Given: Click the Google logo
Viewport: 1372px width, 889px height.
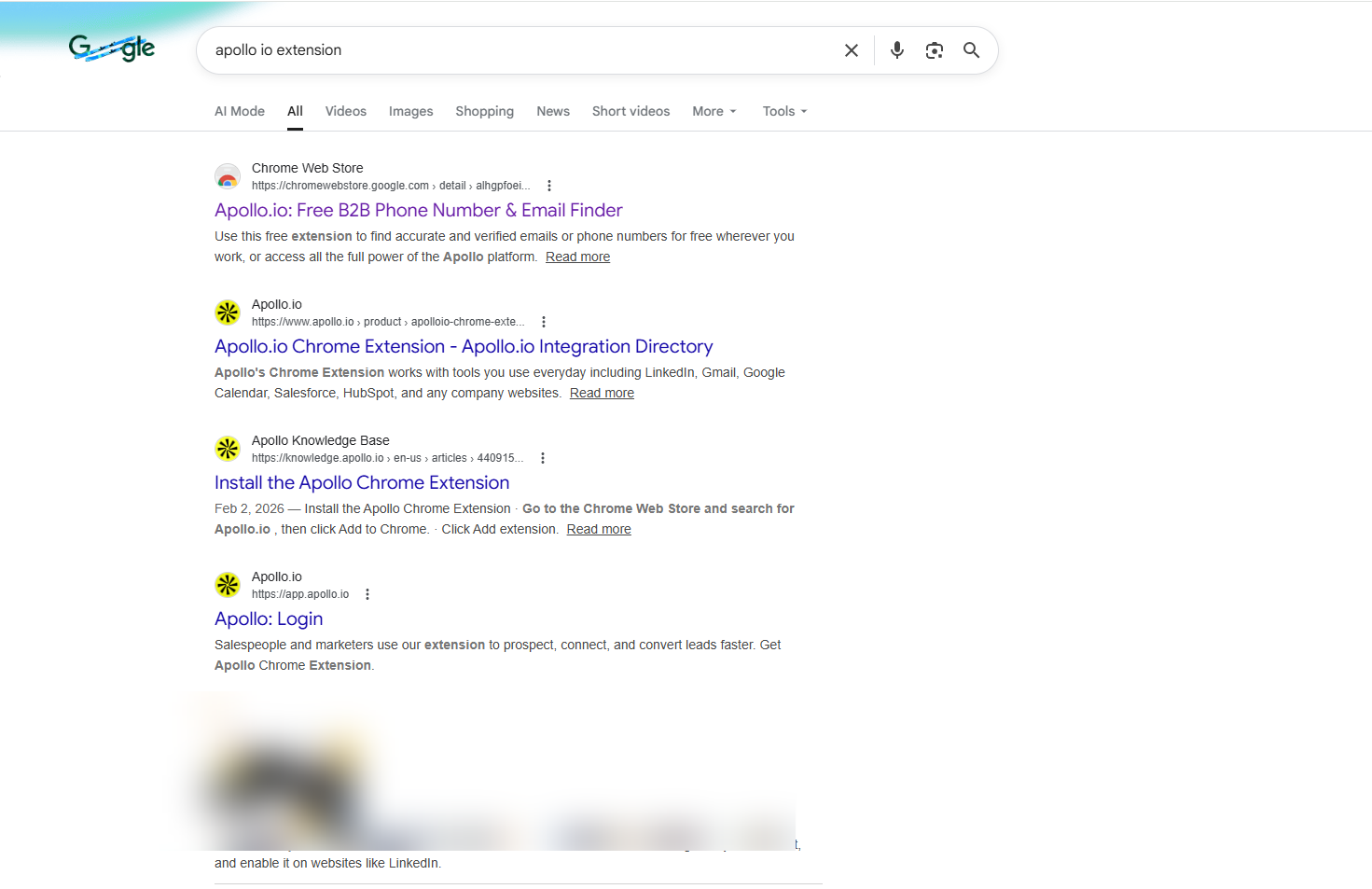Looking at the screenshot, I should [x=112, y=48].
